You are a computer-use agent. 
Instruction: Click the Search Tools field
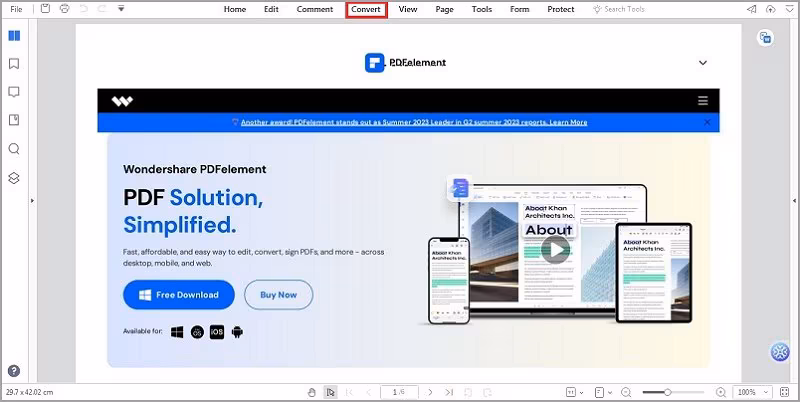tap(618, 9)
